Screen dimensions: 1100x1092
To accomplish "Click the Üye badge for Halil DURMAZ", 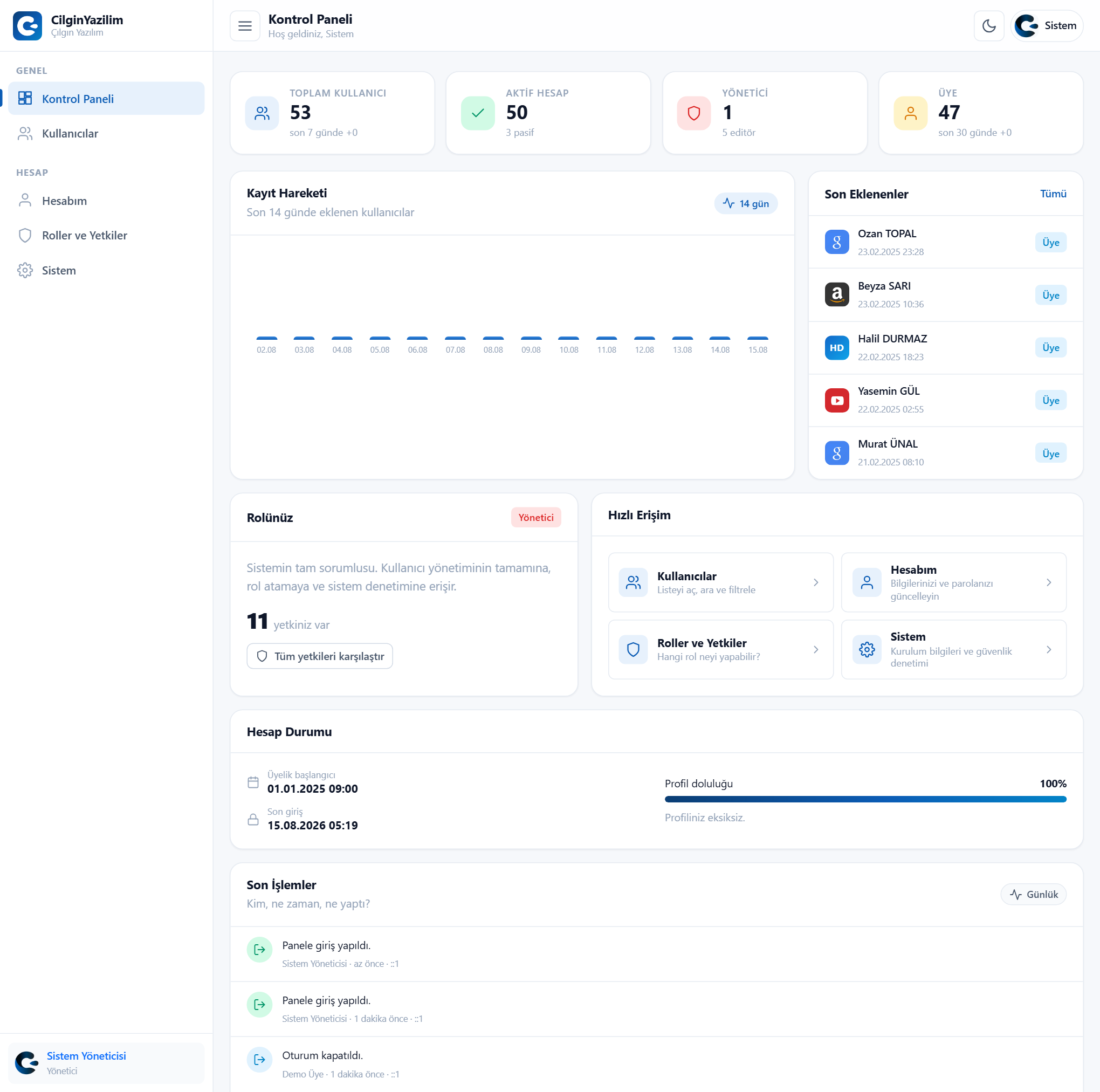I will point(1050,347).
